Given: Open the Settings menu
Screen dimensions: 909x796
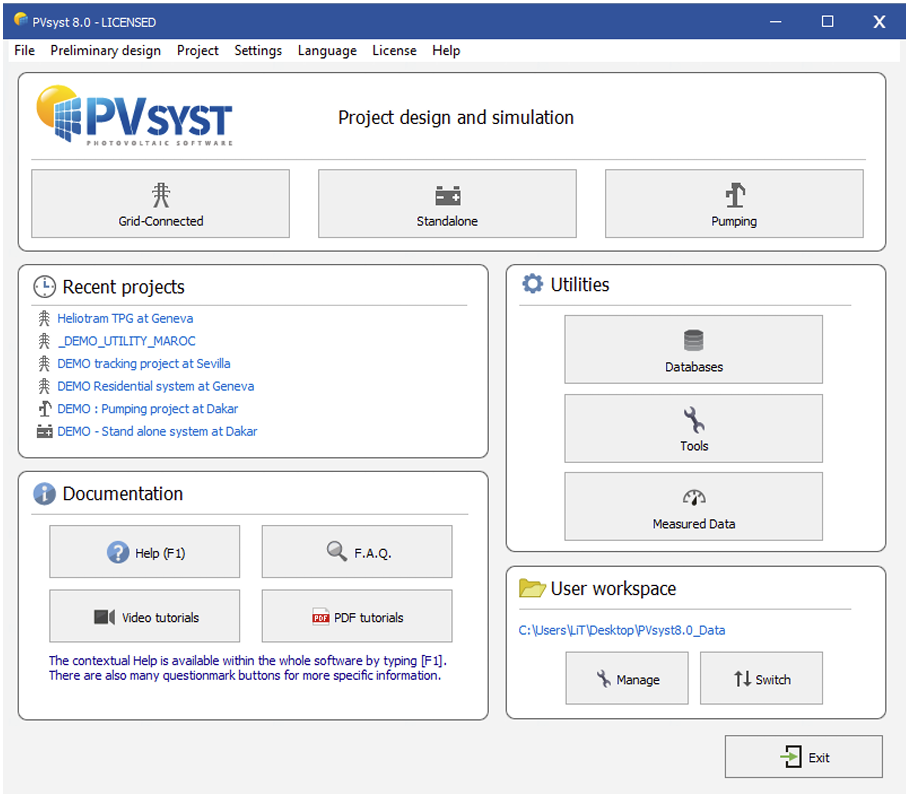Looking at the screenshot, I should coord(258,50).
